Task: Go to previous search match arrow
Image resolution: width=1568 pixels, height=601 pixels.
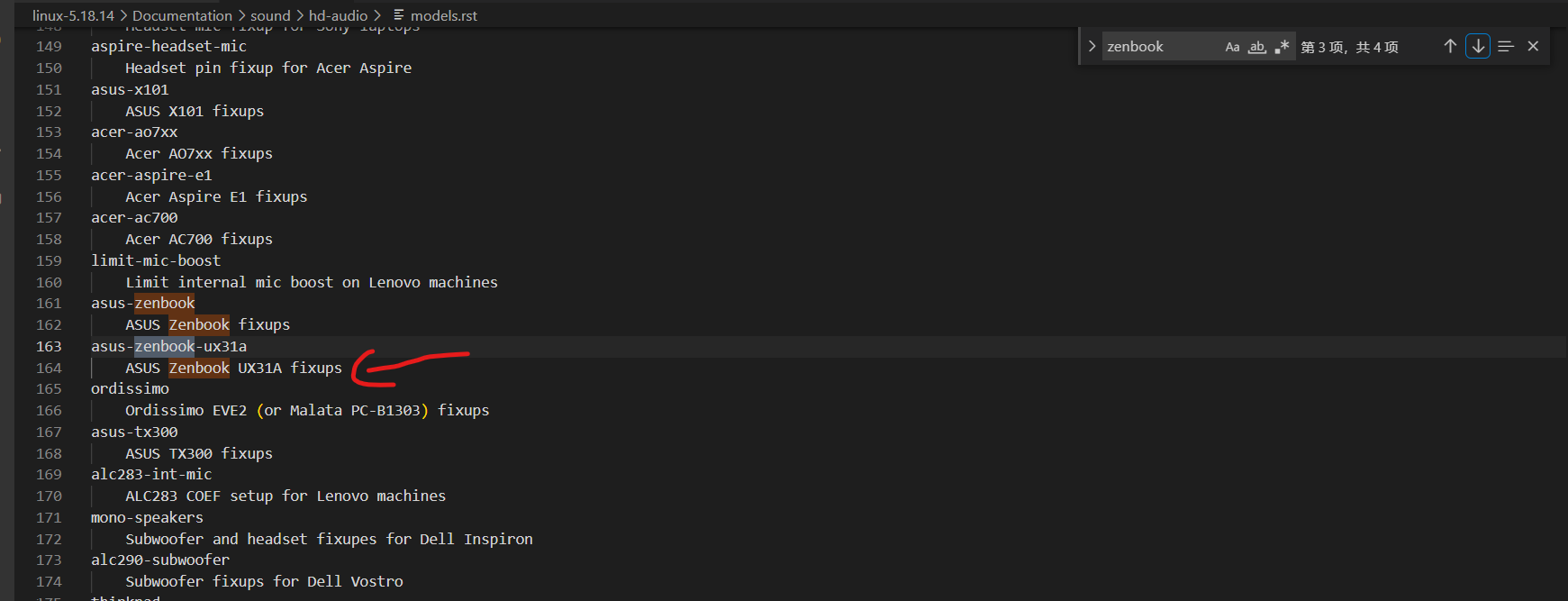Action: point(1450,46)
